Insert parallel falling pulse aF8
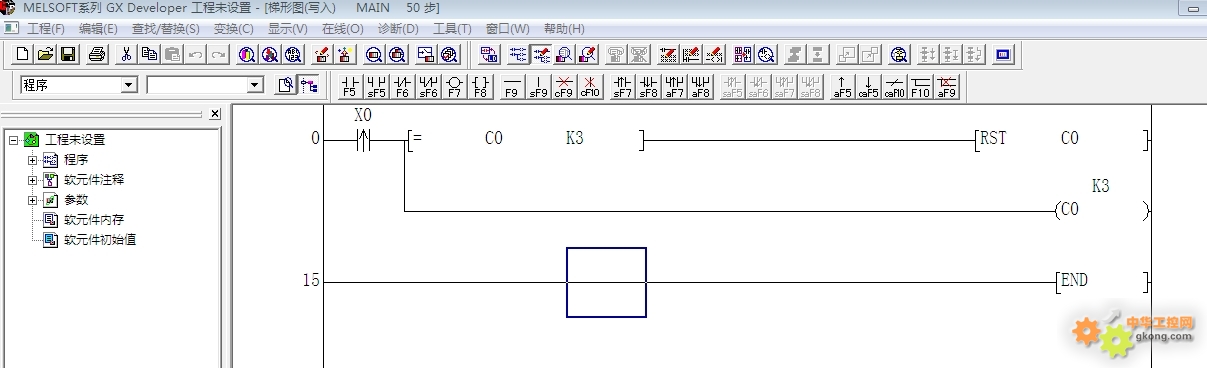1207x368 pixels. 700,86
